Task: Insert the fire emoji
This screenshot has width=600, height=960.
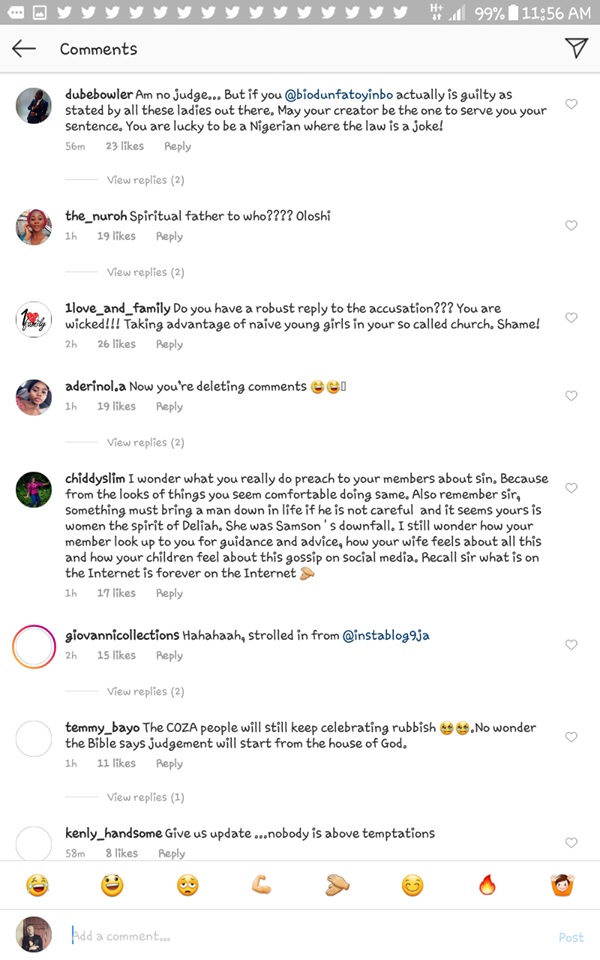Action: (x=487, y=885)
